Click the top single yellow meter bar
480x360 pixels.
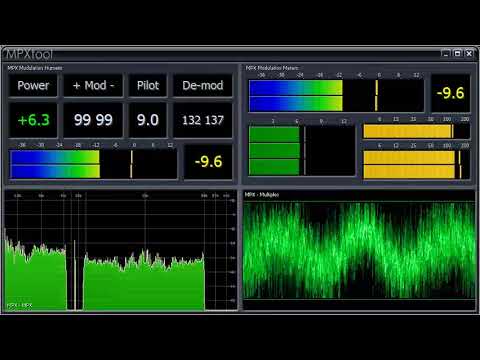pyautogui.click(x=416, y=131)
